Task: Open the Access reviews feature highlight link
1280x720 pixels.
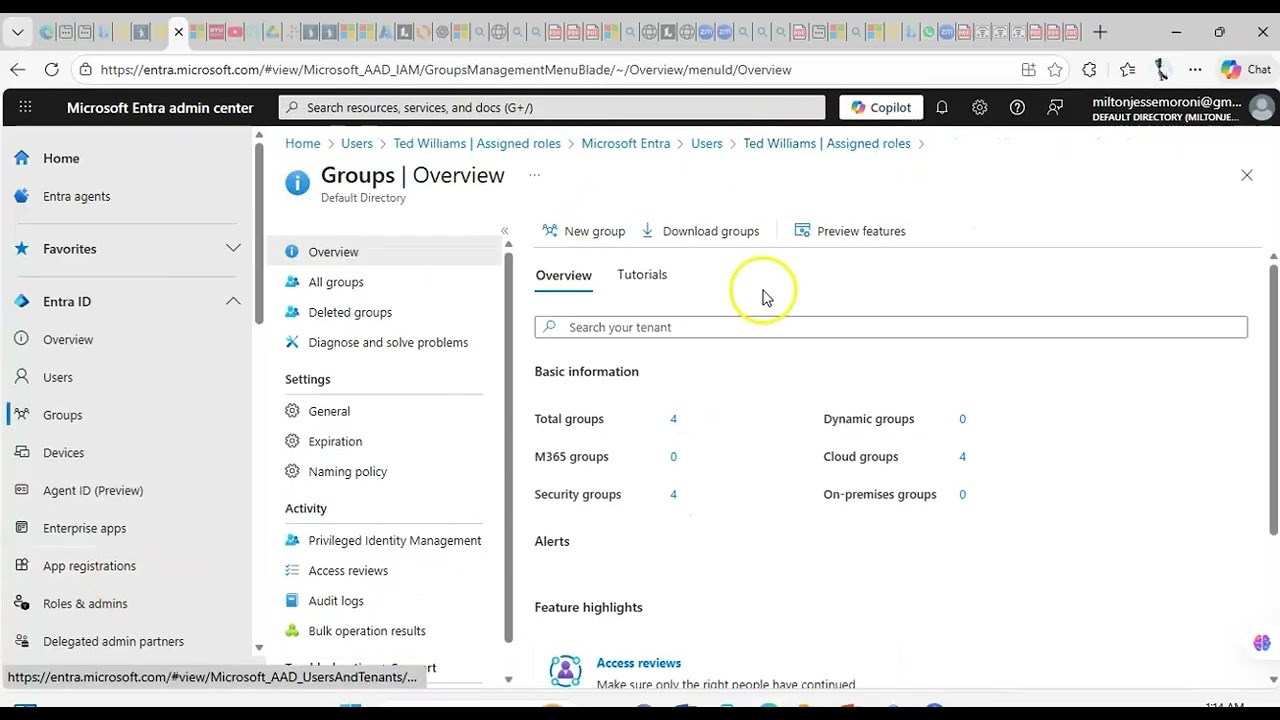Action: pyautogui.click(x=638, y=663)
